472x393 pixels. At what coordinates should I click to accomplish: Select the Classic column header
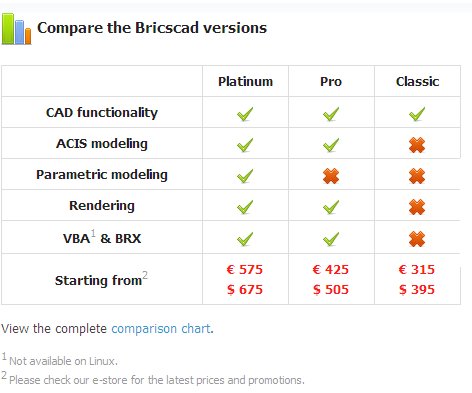click(x=417, y=81)
